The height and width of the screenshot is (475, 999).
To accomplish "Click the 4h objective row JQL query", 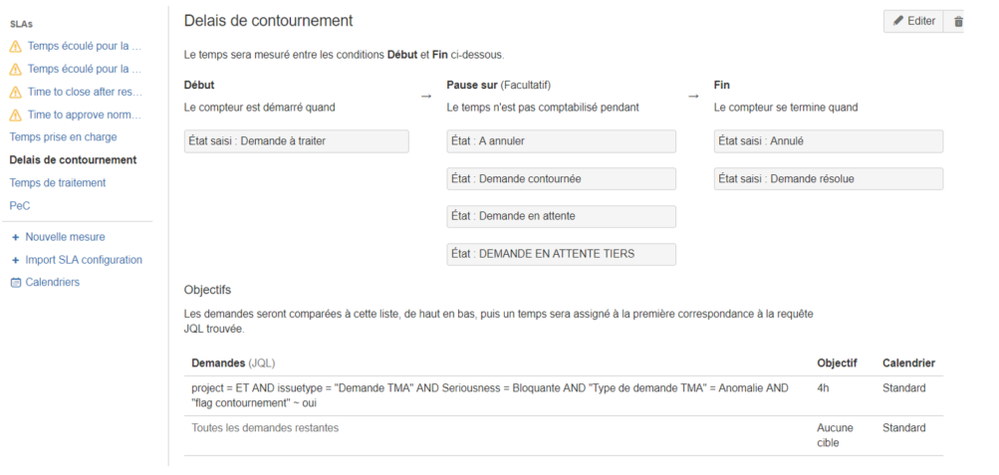I will (490, 395).
